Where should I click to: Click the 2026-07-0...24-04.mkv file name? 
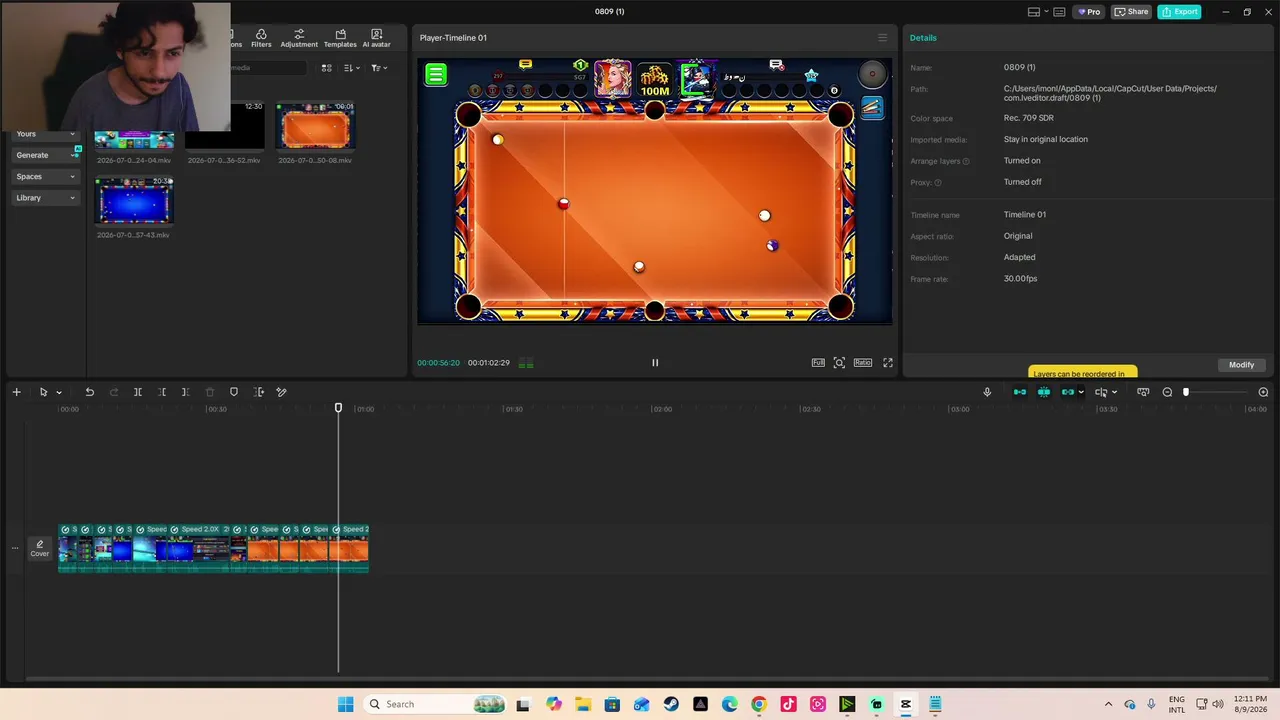pyautogui.click(x=133, y=160)
